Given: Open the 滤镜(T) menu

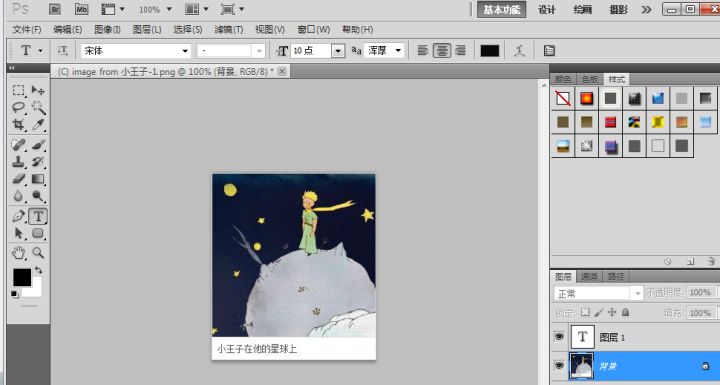Looking at the screenshot, I should click(229, 30).
